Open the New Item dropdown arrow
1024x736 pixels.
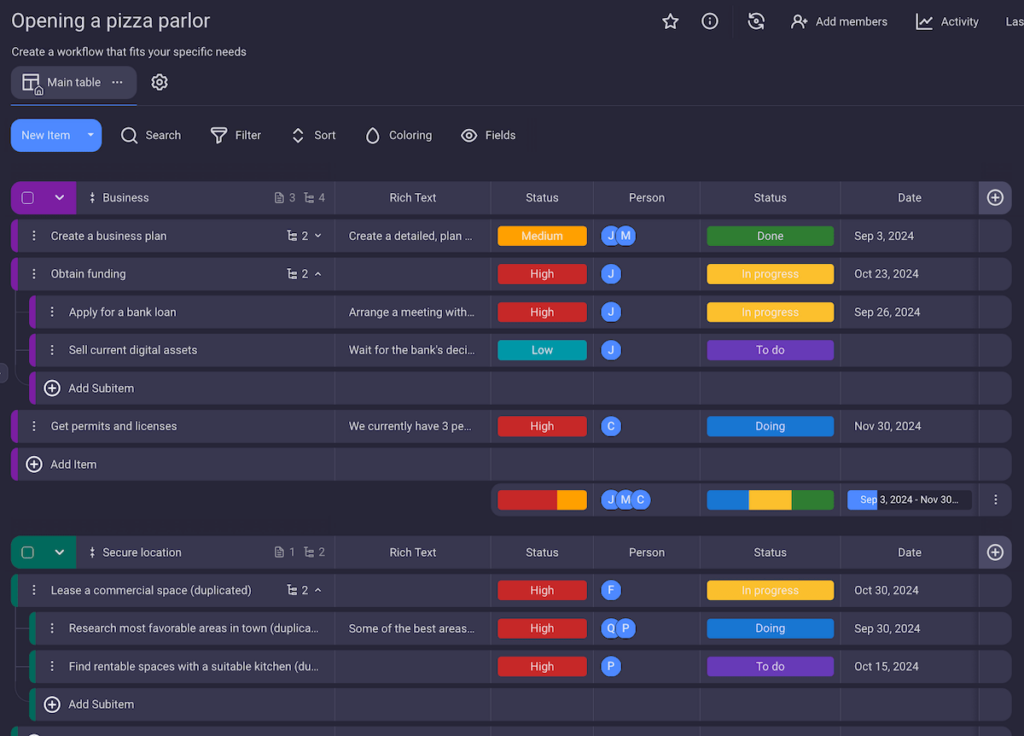[x=90, y=135]
